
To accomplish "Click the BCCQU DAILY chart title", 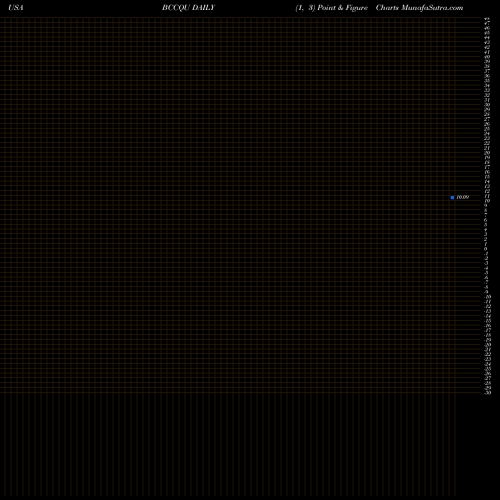I will (188, 8).
